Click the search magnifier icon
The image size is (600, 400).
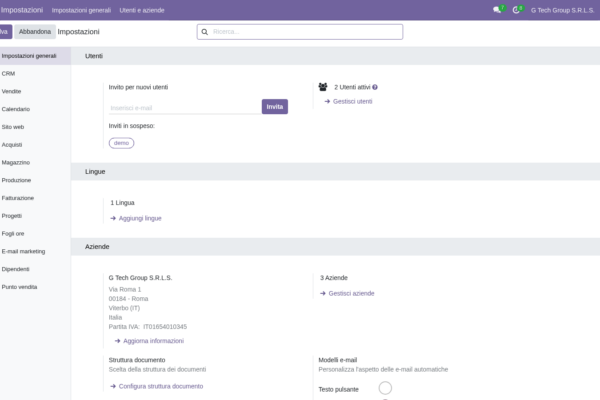click(205, 32)
